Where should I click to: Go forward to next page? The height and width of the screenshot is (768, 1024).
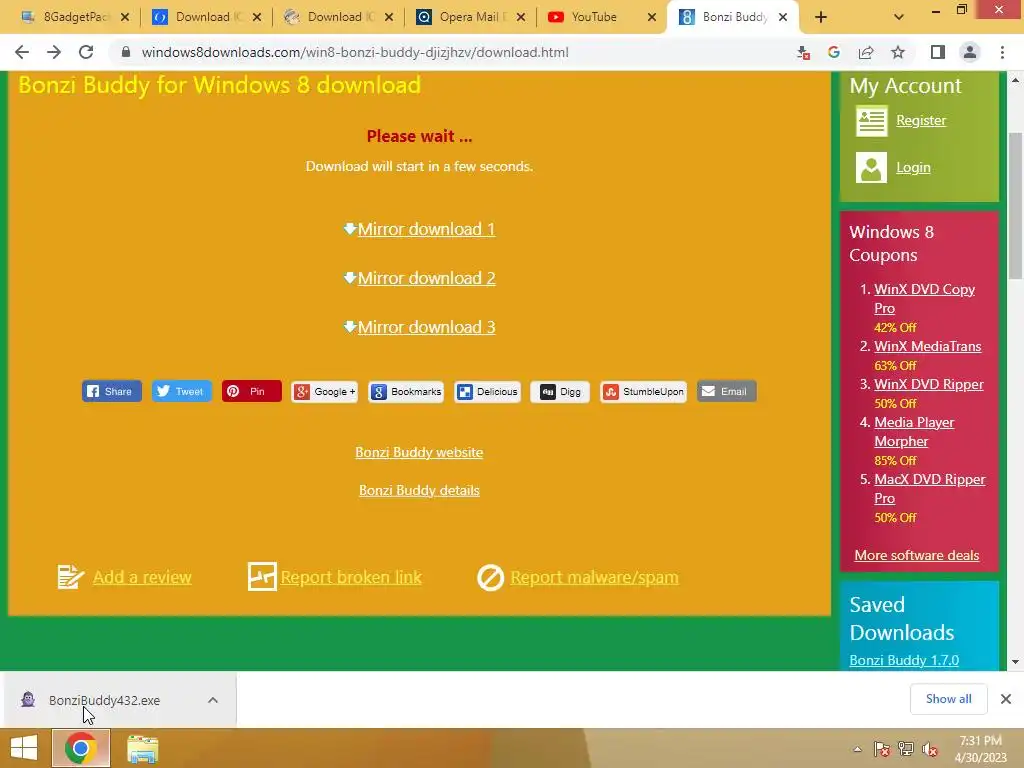[54, 52]
